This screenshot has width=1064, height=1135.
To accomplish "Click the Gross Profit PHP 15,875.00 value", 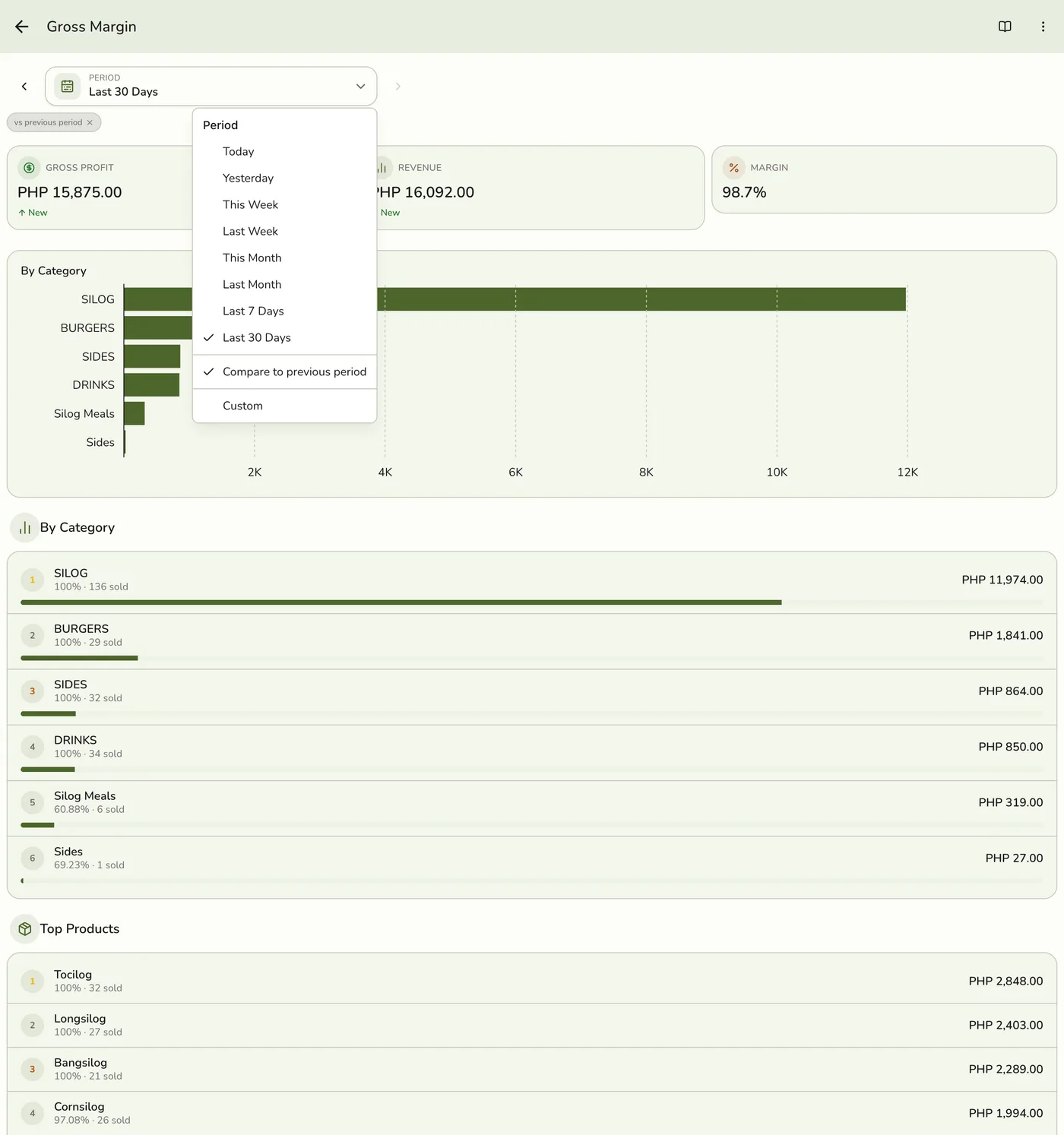I will tap(70, 193).
